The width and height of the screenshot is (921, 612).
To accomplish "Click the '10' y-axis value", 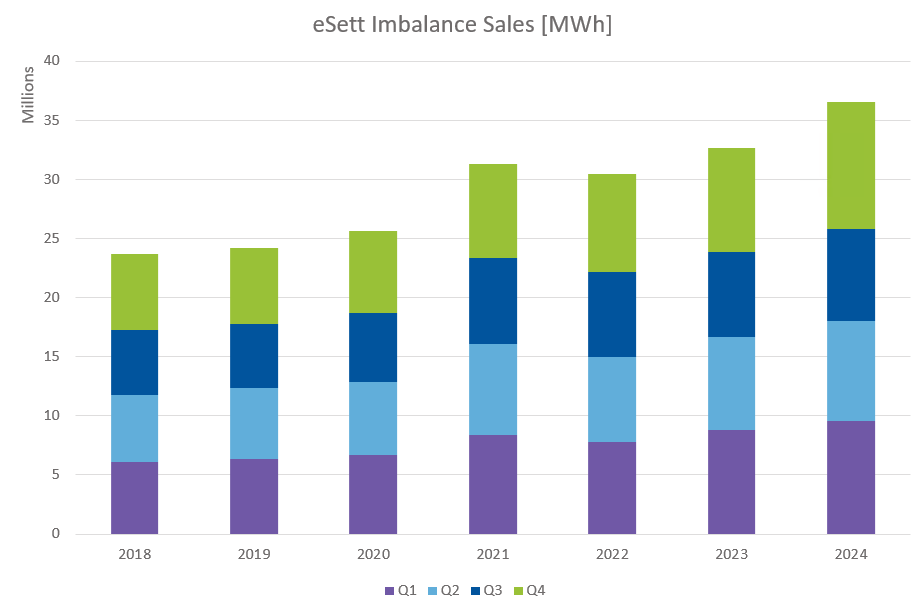I will 52,415.
